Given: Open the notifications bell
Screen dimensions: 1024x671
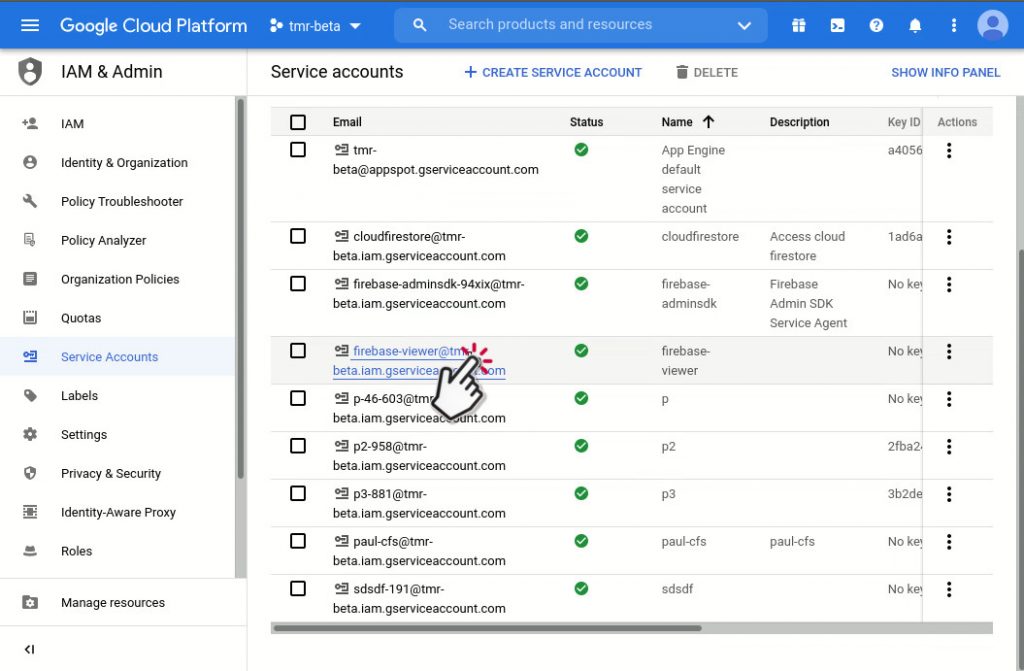Looking at the screenshot, I should click(x=915, y=25).
